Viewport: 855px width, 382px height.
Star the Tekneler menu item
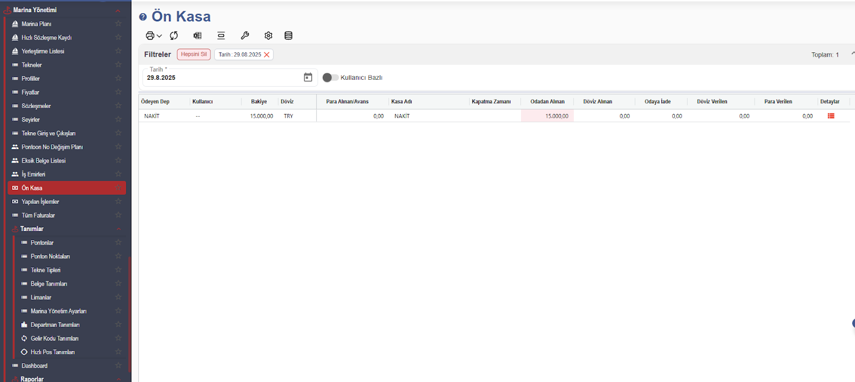pyautogui.click(x=118, y=65)
